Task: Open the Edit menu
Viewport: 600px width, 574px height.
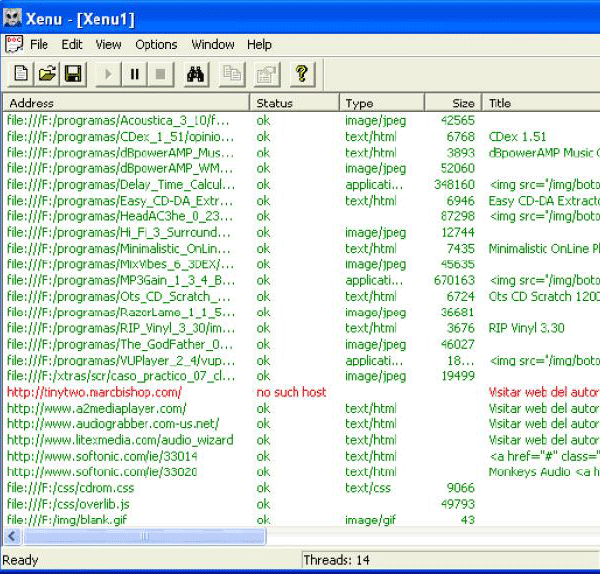Action: [72, 44]
